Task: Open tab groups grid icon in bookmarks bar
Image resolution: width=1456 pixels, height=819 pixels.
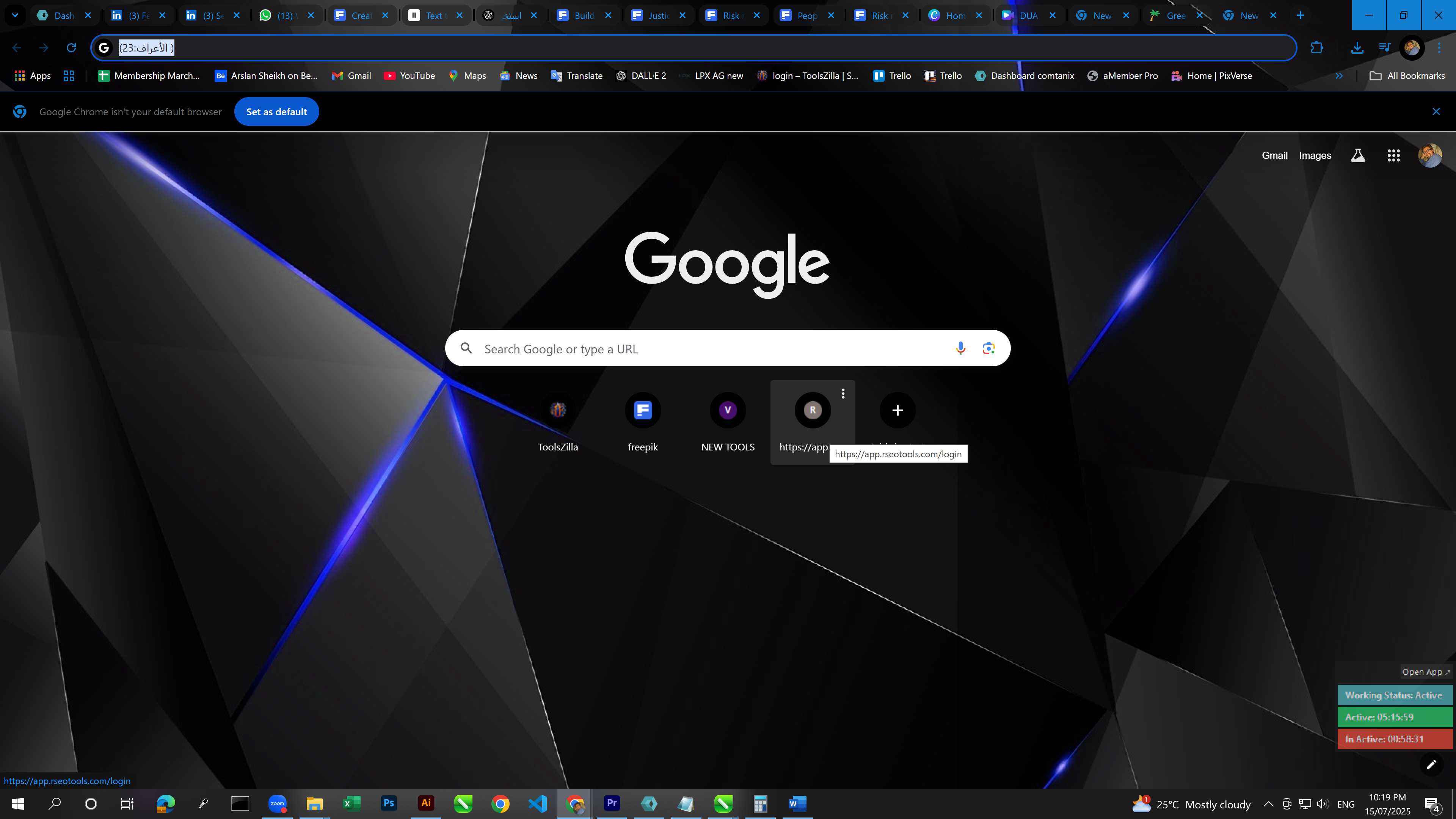Action: (69, 76)
